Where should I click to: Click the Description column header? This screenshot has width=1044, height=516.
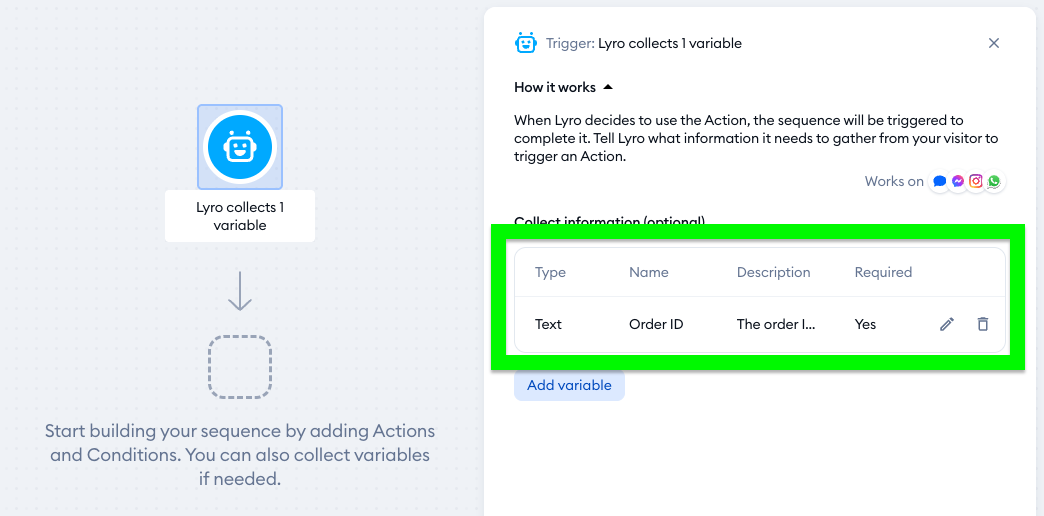pos(773,272)
